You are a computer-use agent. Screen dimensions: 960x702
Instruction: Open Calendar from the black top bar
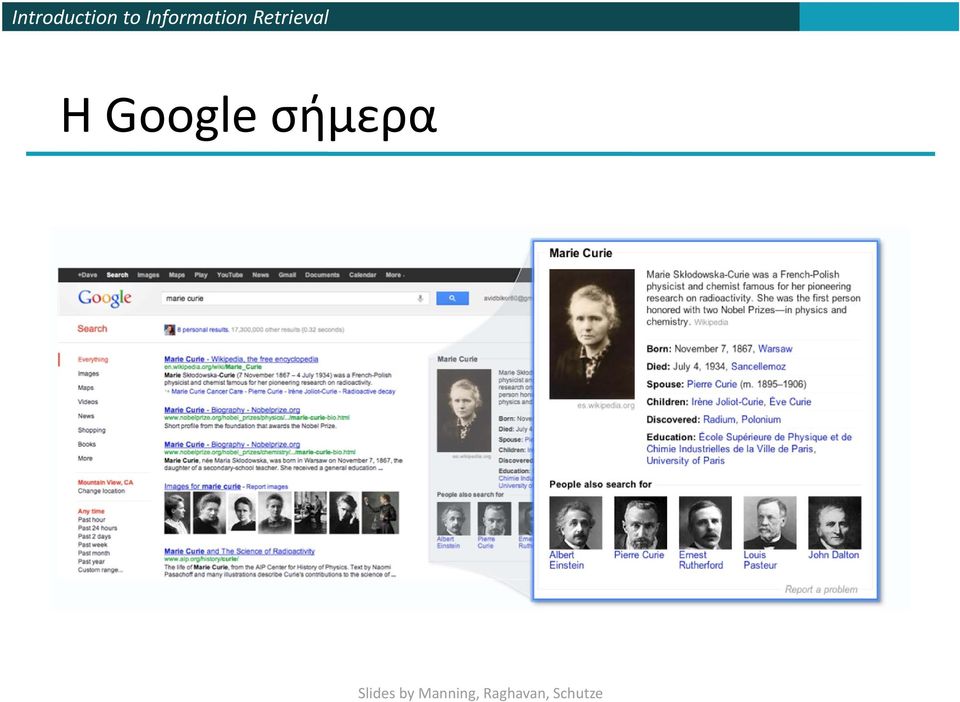[362, 275]
